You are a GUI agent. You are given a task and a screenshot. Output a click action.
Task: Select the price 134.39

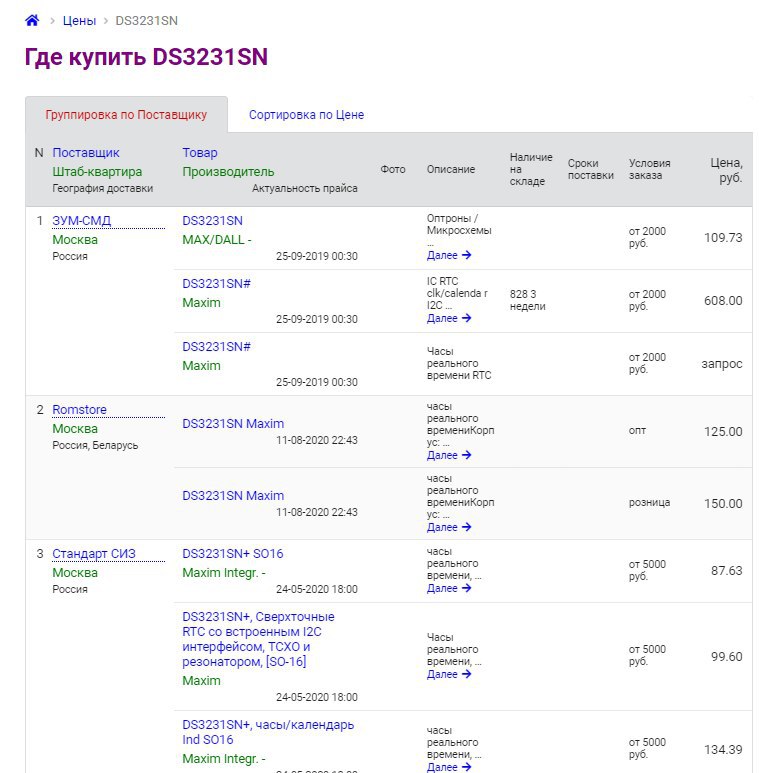click(723, 750)
